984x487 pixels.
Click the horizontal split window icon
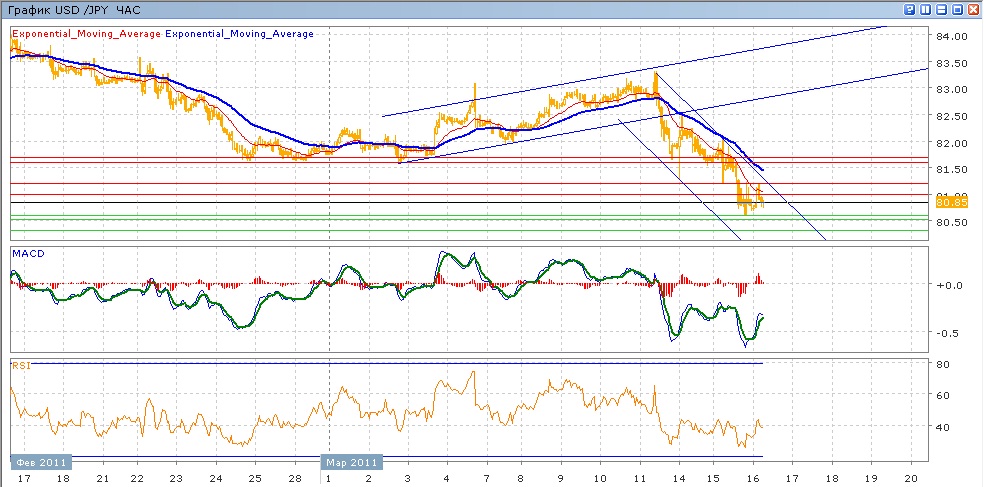pyautogui.click(x=941, y=9)
